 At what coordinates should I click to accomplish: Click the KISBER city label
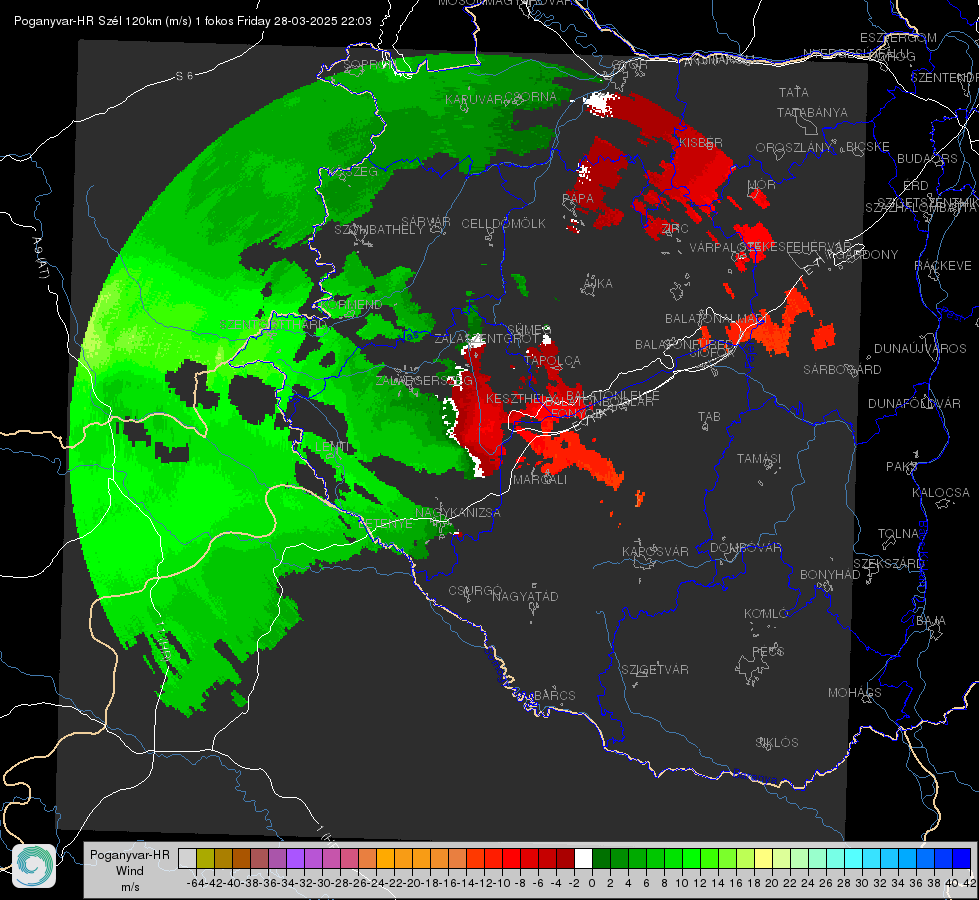click(x=701, y=142)
